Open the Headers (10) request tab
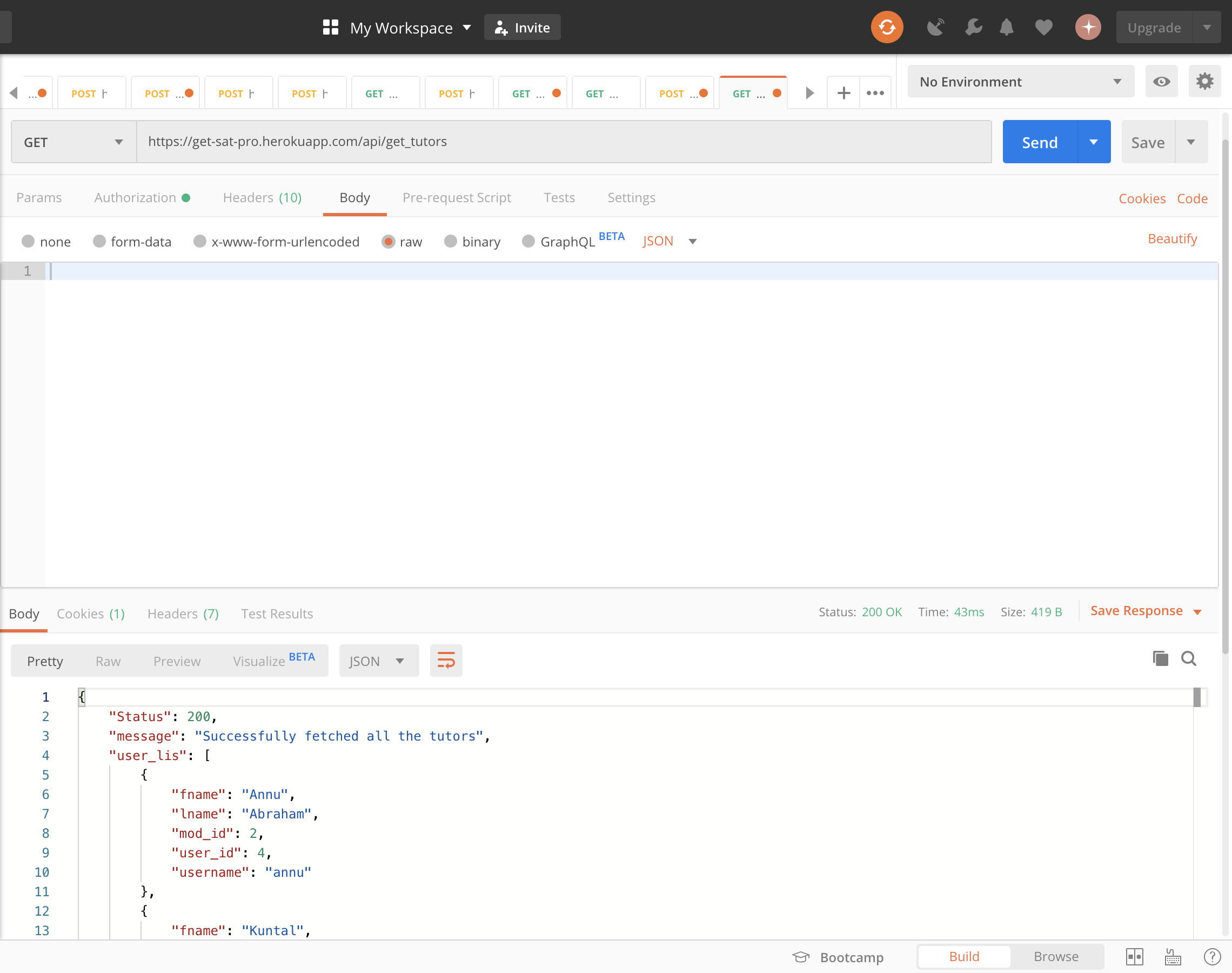Image resolution: width=1232 pixels, height=973 pixels. coord(262,197)
